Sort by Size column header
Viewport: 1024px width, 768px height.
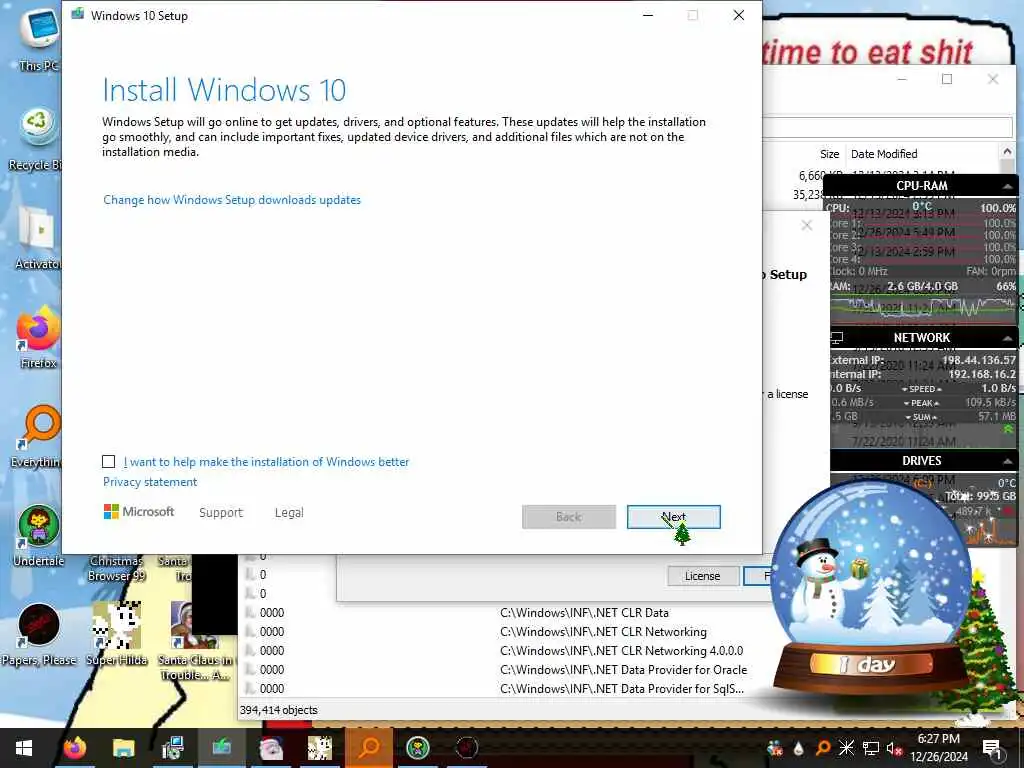click(x=829, y=154)
